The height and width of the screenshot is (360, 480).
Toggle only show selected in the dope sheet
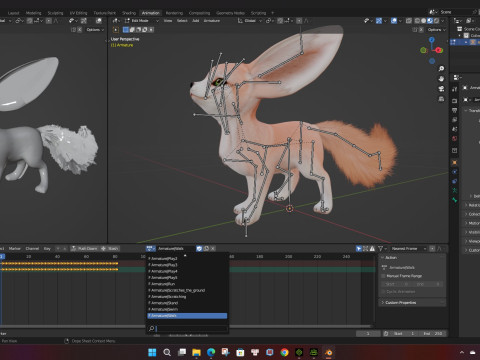[x=359, y=248]
